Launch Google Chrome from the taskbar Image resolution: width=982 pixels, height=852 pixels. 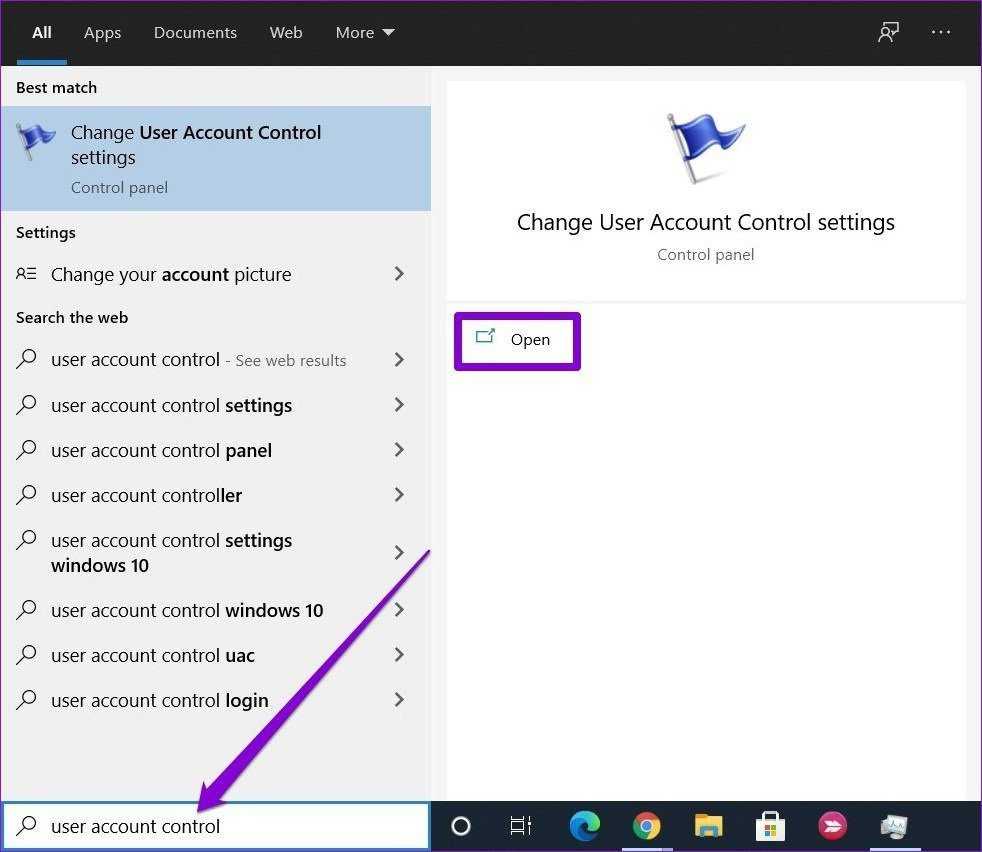click(x=646, y=826)
